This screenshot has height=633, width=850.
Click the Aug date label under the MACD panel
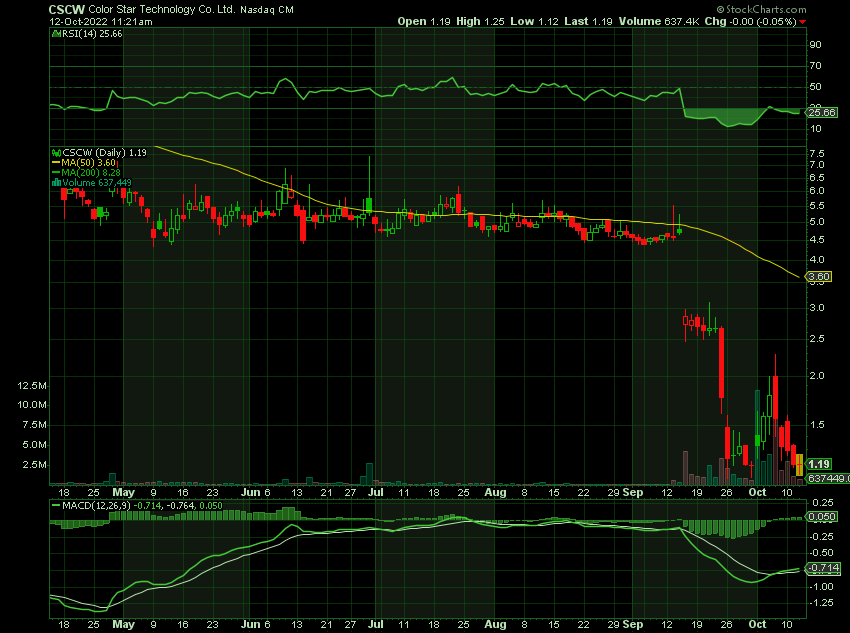click(x=495, y=624)
